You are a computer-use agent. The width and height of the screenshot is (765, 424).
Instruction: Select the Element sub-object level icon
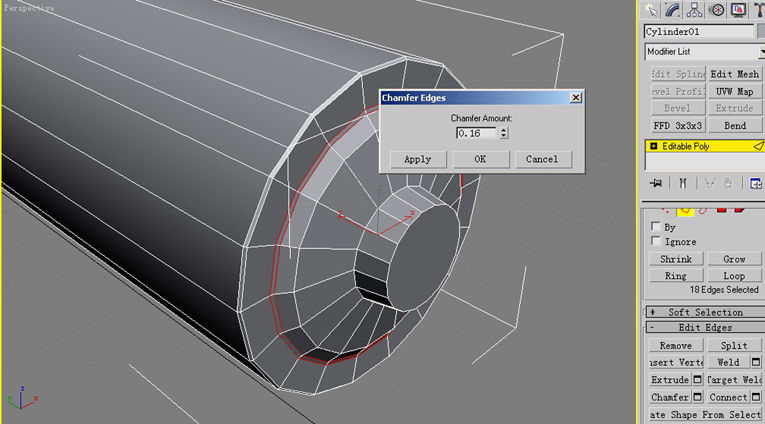(740, 210)
